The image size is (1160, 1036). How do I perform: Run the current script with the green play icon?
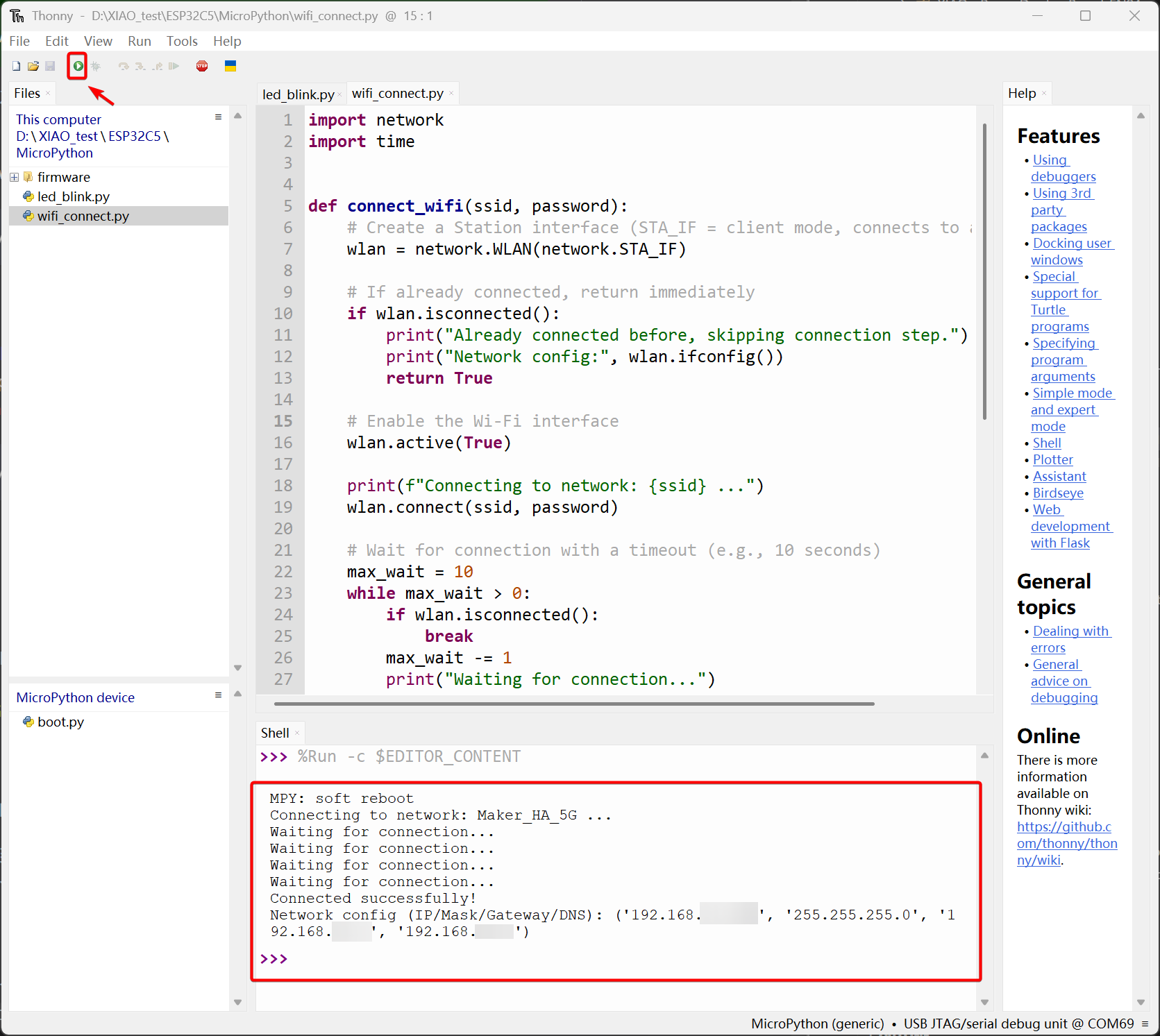(x=78, y=66)
